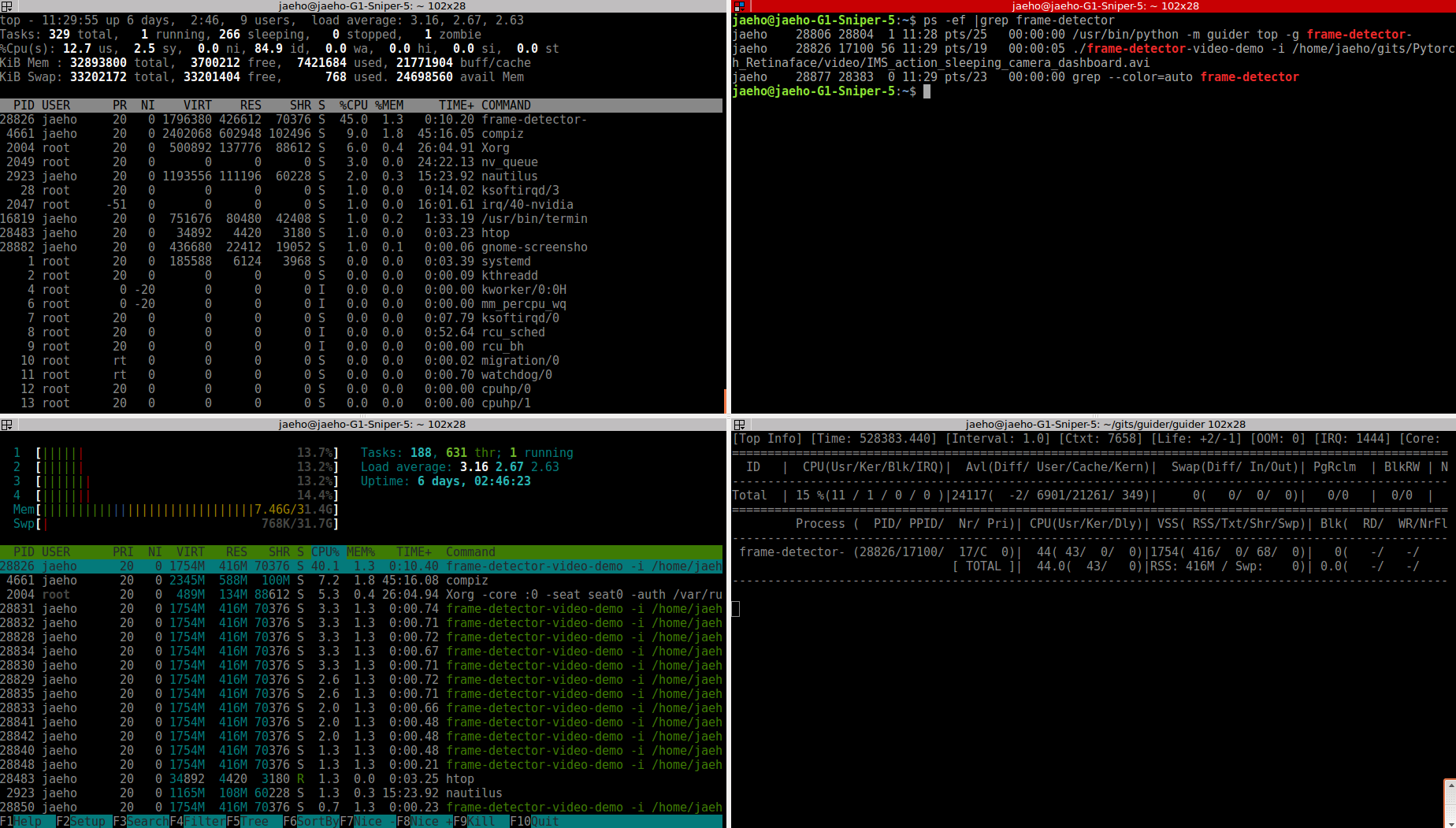Viewport: 1456px width, 828px height.
Task: Open the window menu icon of the htop terminal
Action: pyautogui.click(x=7, y=425)
